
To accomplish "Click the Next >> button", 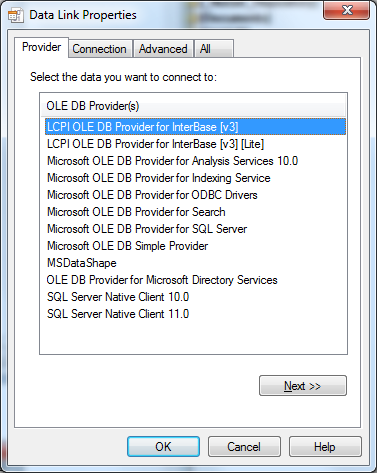I will [x=303, y=386].
